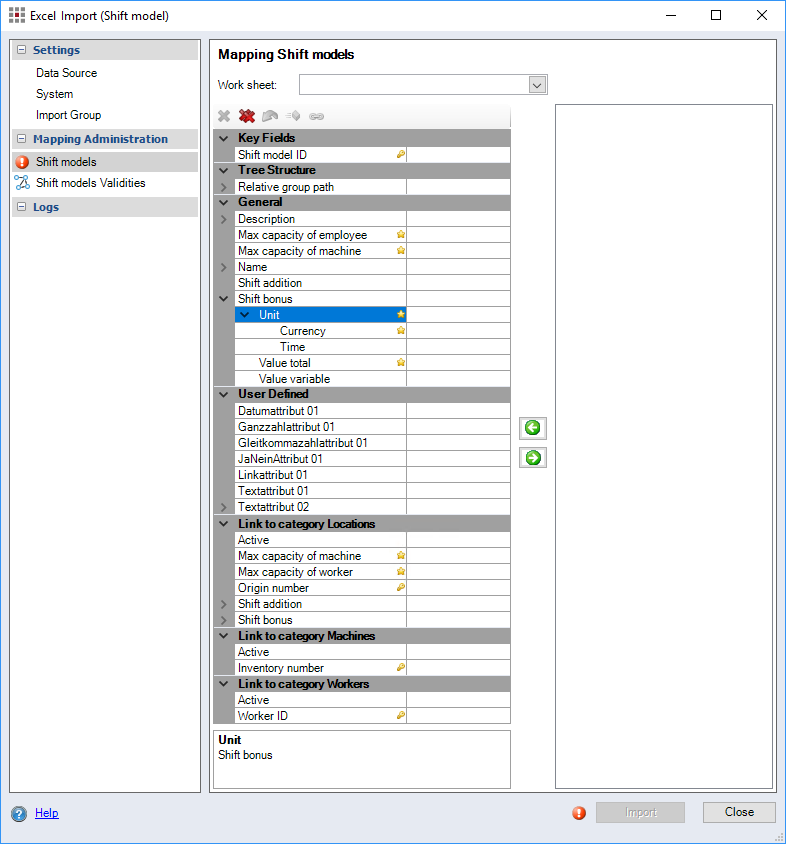Open Data Source settings page
Image resolution: width=786 pixels, height=844 pixels.
(x=66, y=73)
